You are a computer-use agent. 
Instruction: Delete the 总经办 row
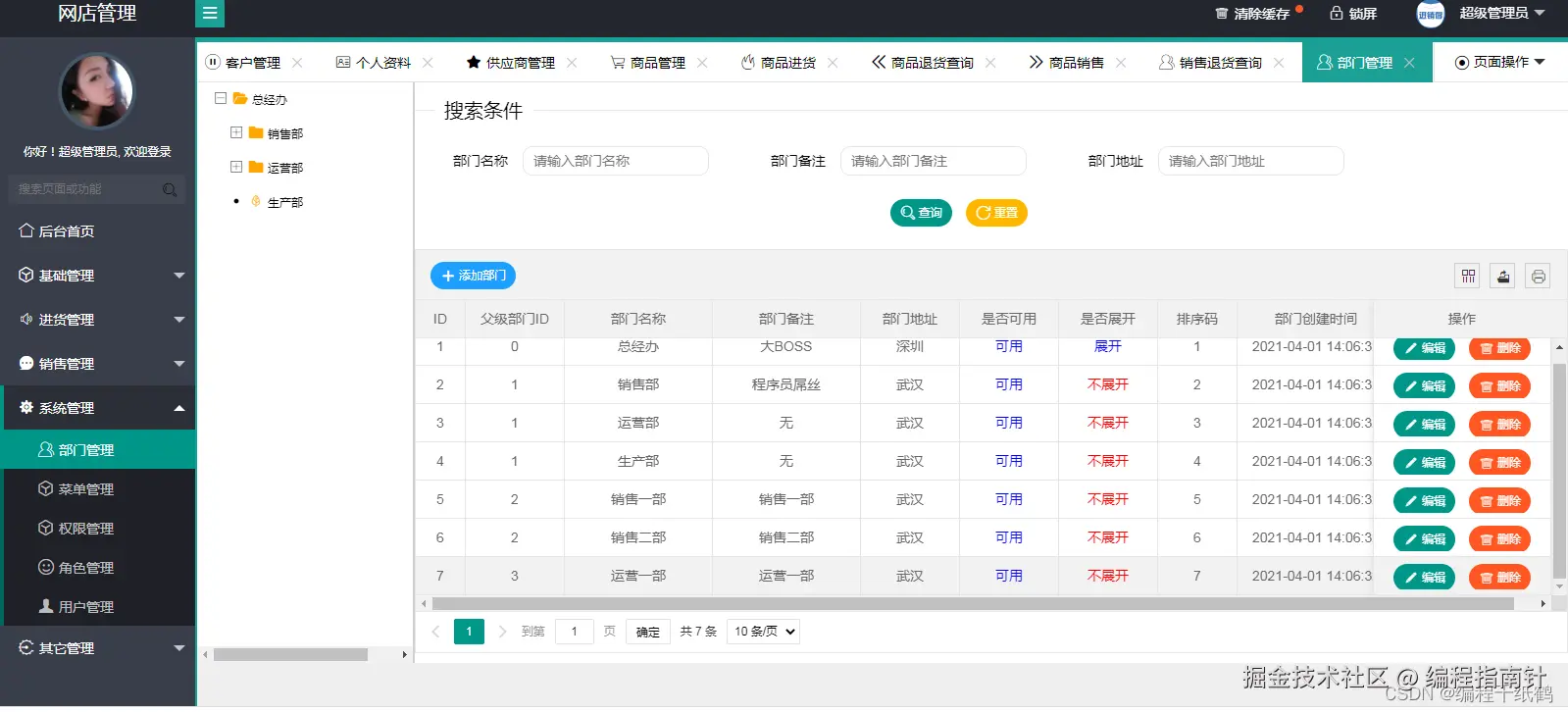[1499, 348]
